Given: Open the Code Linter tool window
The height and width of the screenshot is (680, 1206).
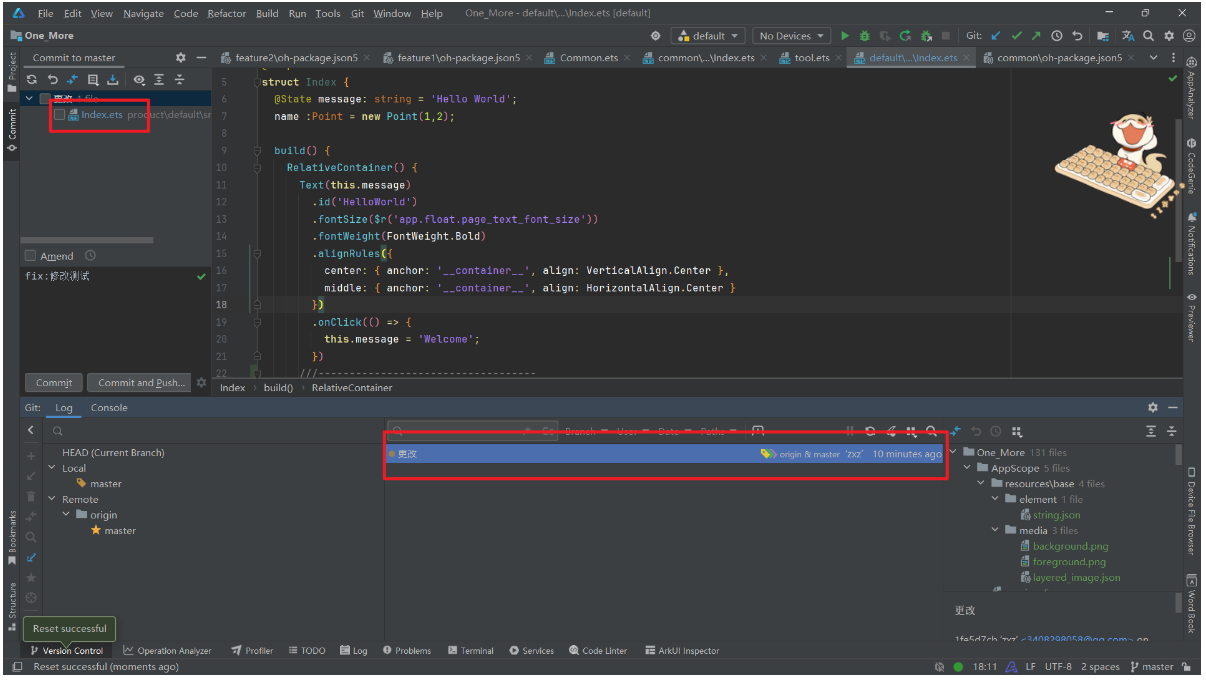Looking at the screenshot, I should pos(598,650).
